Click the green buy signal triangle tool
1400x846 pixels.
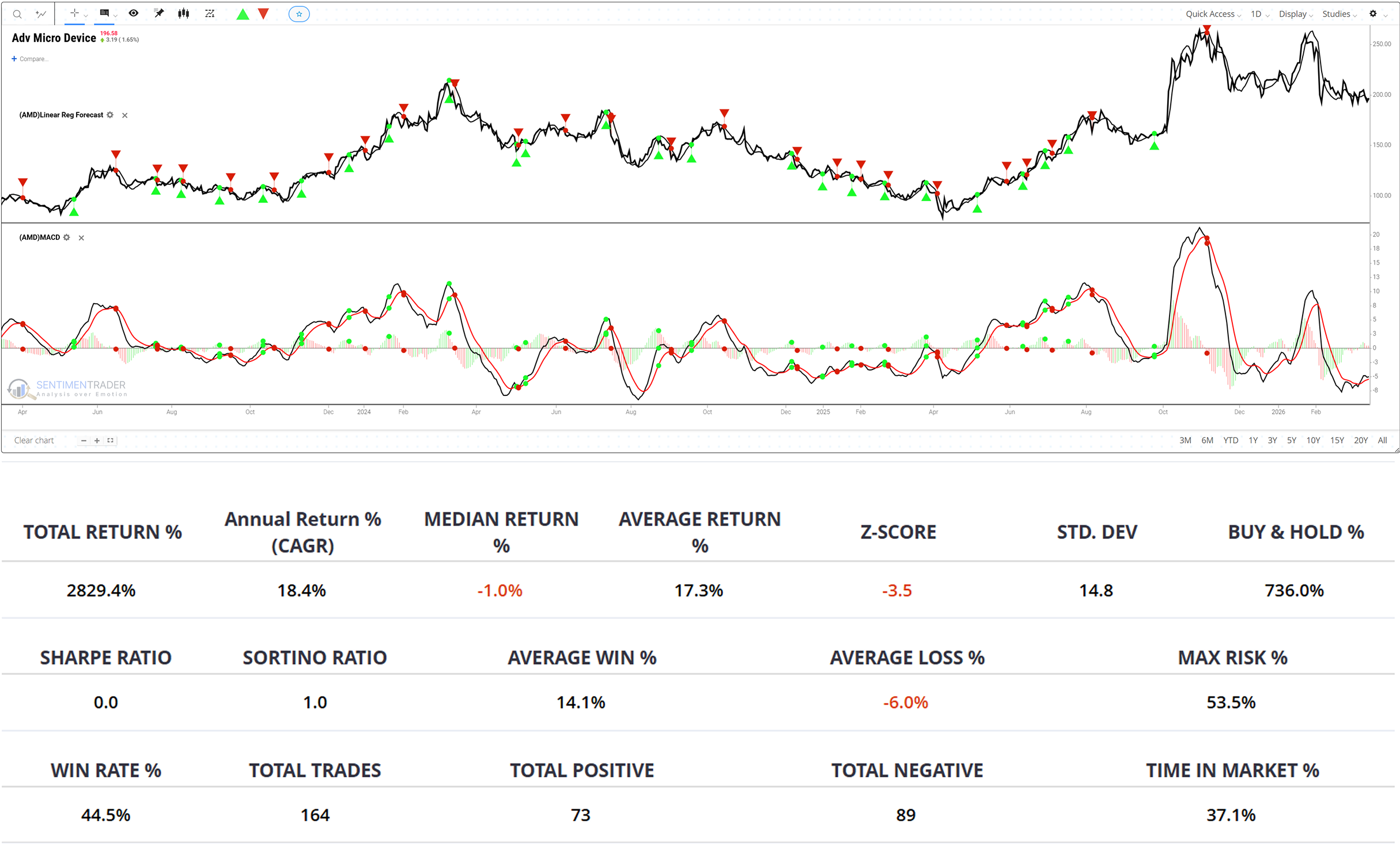[243, 14]
